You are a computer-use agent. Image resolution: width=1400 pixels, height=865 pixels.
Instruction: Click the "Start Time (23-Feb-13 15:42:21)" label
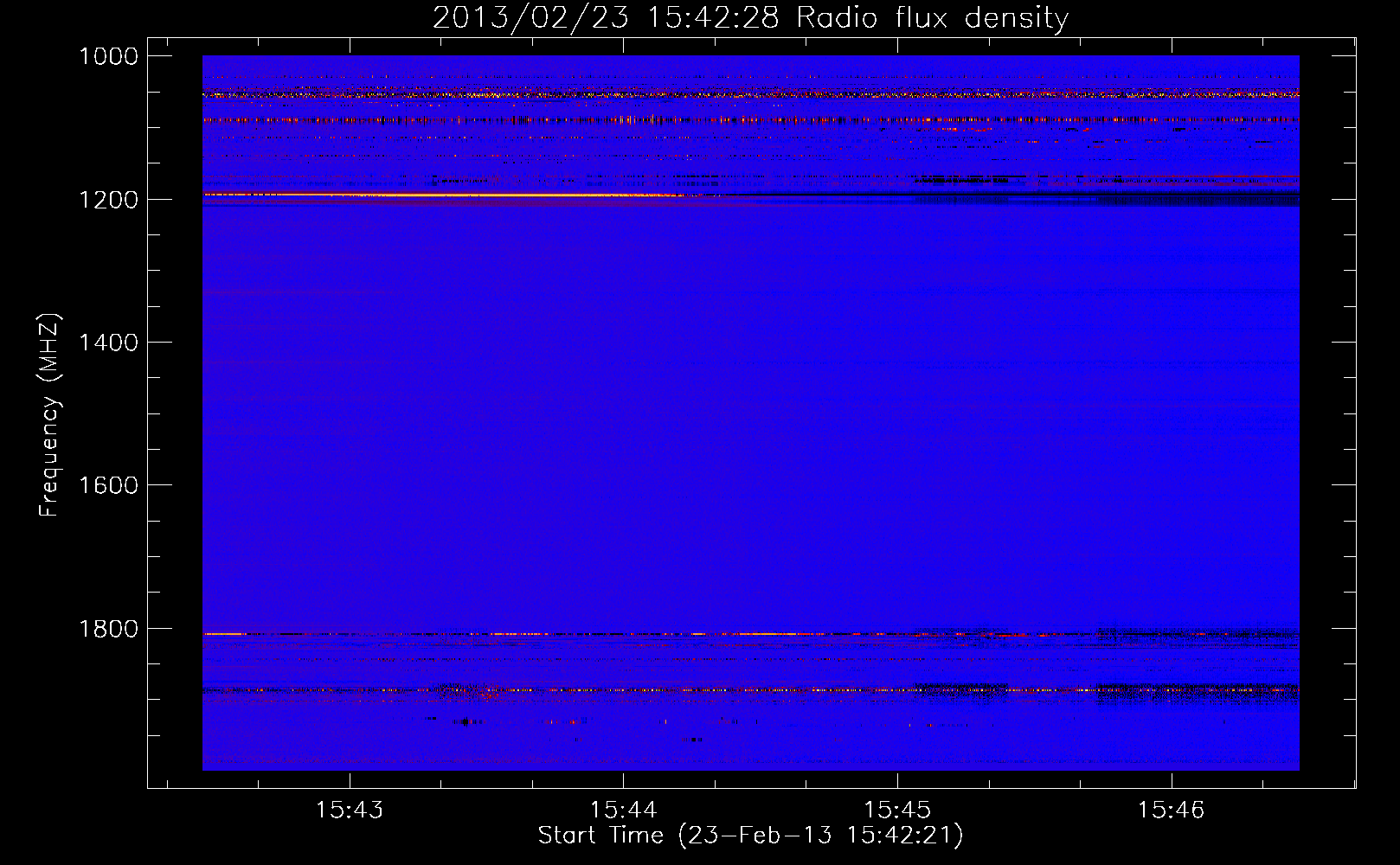tap(750, 836)
